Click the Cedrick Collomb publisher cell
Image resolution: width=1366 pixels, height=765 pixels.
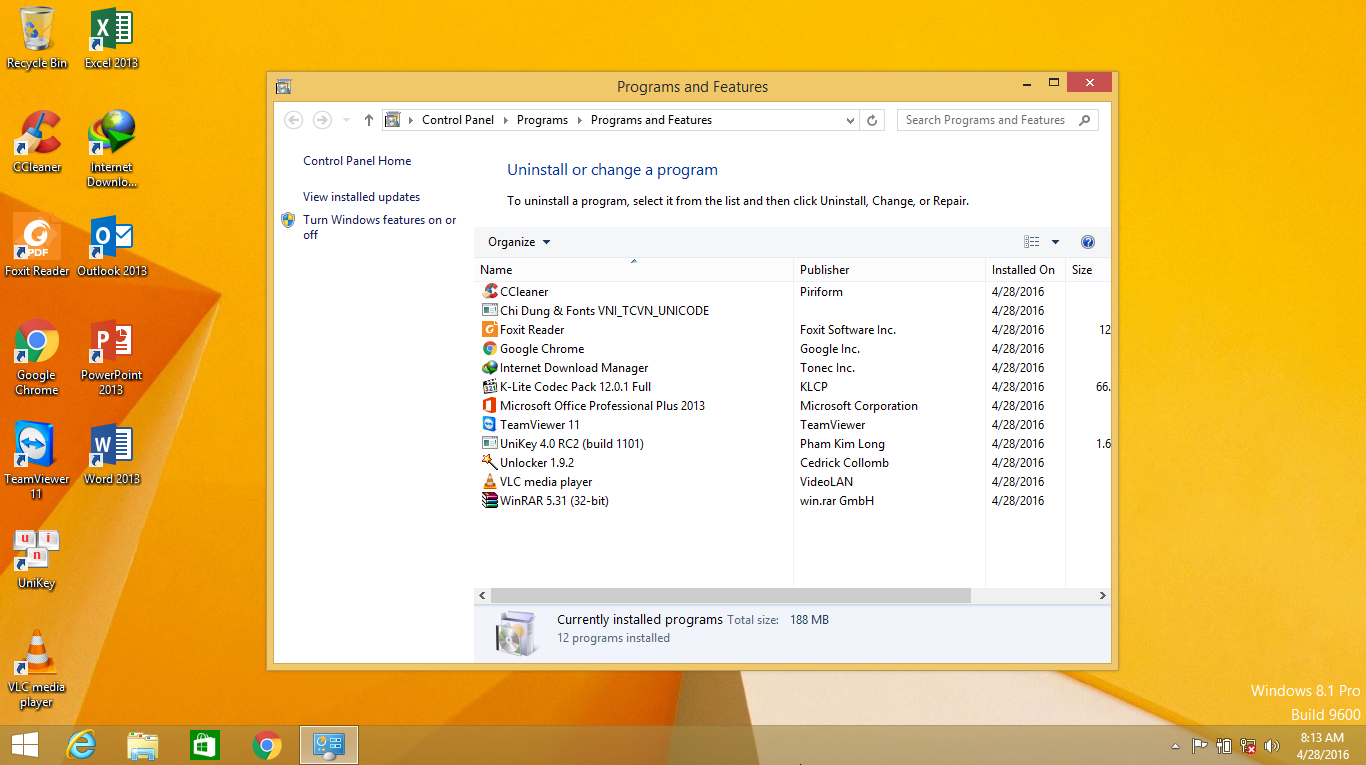(844, 462)
